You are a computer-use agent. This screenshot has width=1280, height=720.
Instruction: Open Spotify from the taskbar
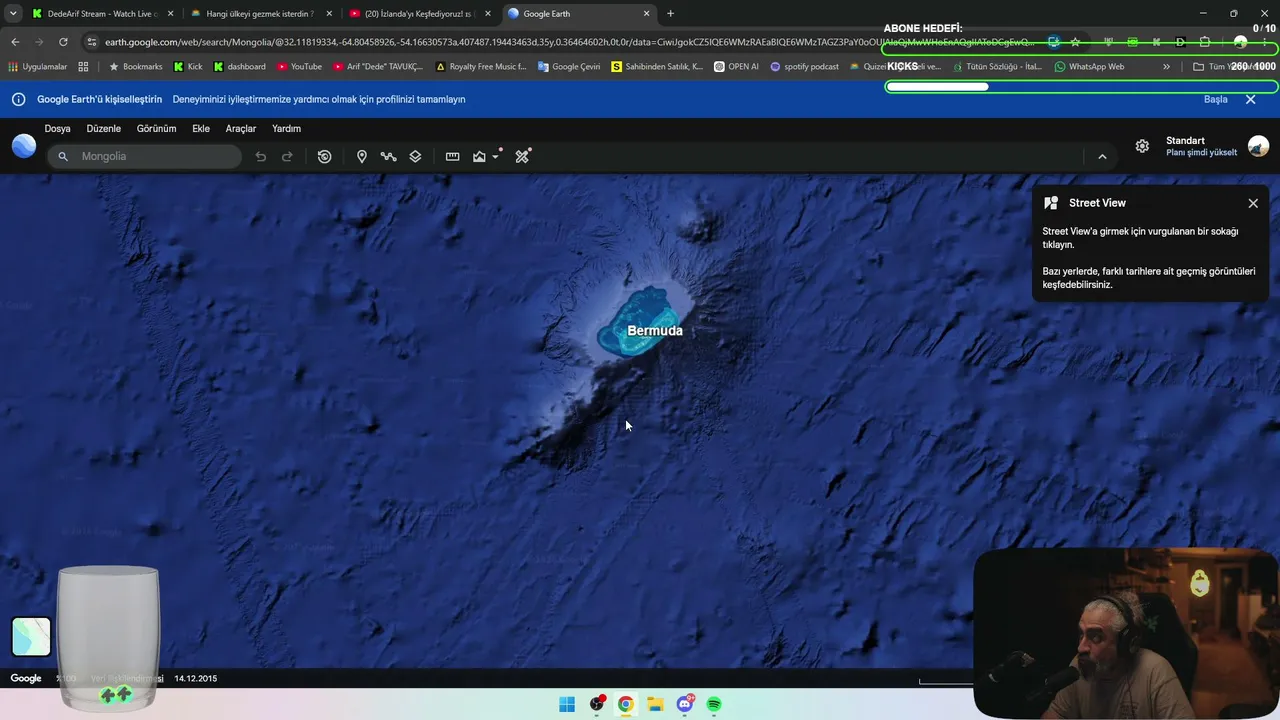click(714, 704)
